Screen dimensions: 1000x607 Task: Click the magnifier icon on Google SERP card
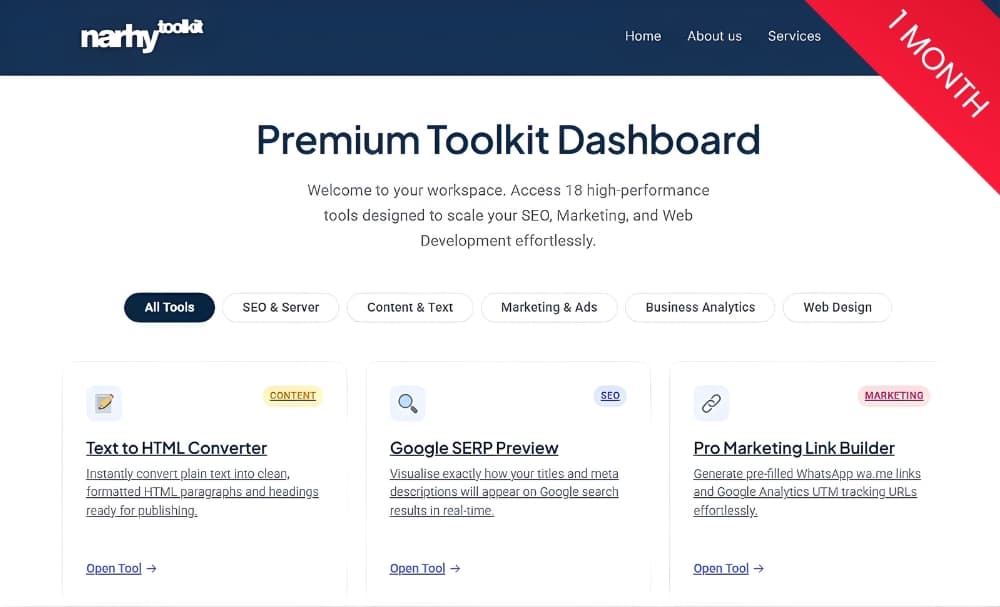tap(408, 403)
